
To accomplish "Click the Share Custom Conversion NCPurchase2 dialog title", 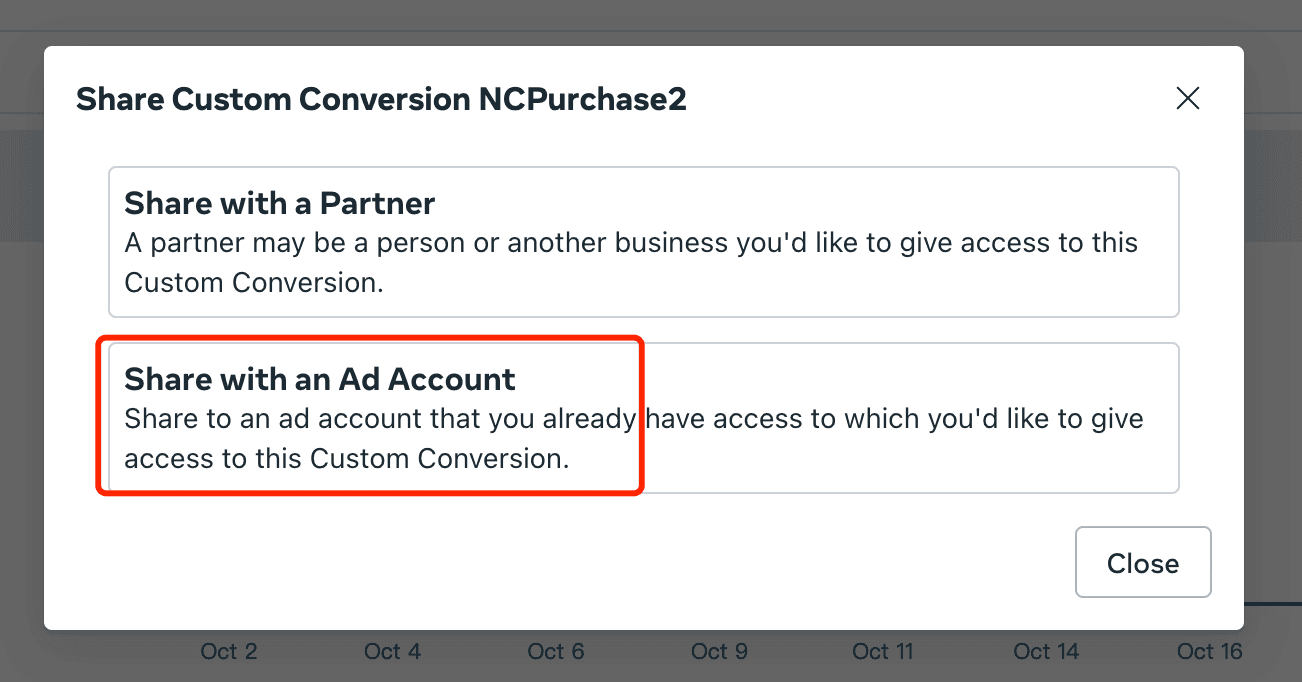I will (x=381, y=99).
